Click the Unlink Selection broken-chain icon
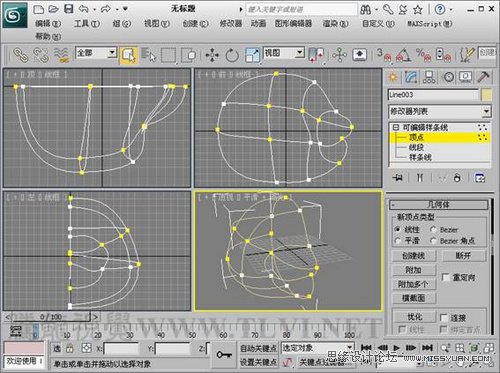This screenshot has width=500, height=373. tap(41, 55)
